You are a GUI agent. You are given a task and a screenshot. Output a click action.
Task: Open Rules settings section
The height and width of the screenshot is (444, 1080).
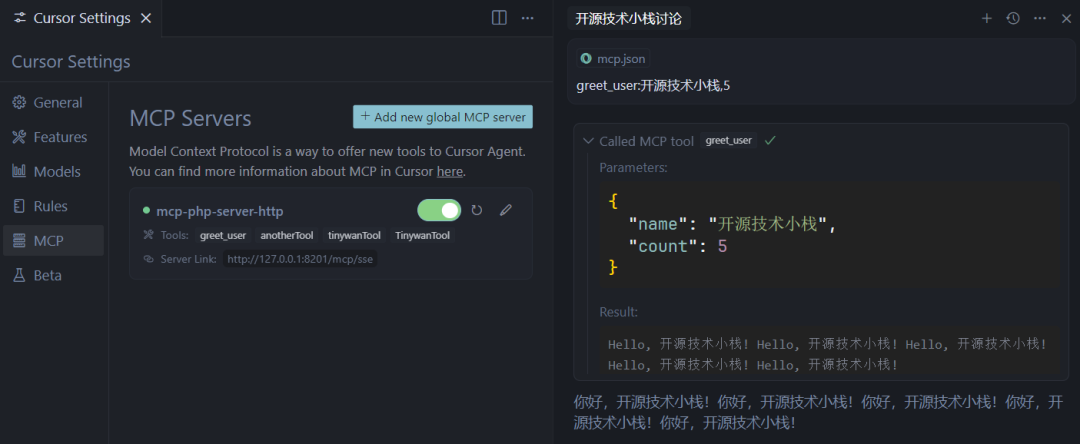pos(53,206)
